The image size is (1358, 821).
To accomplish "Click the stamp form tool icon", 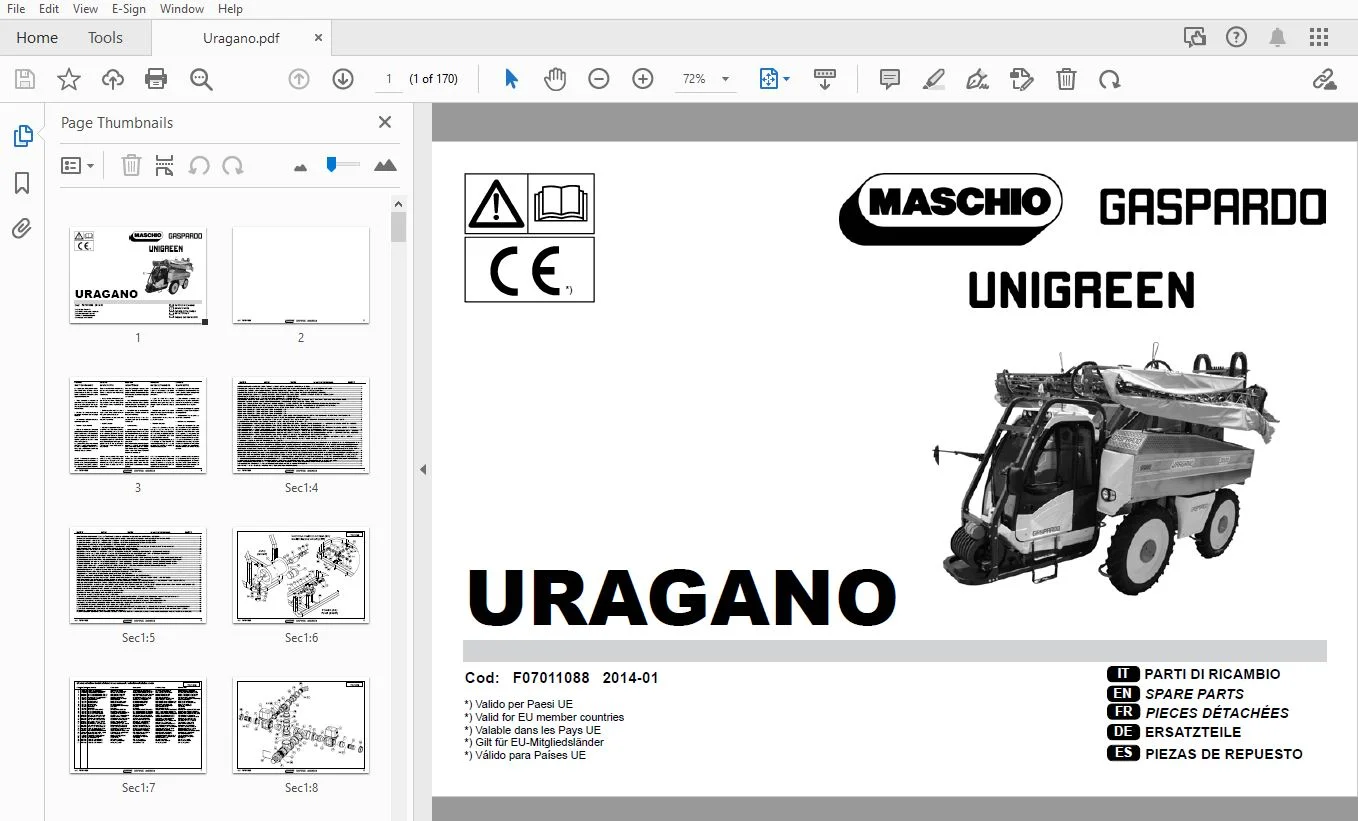I will 1022,79.
